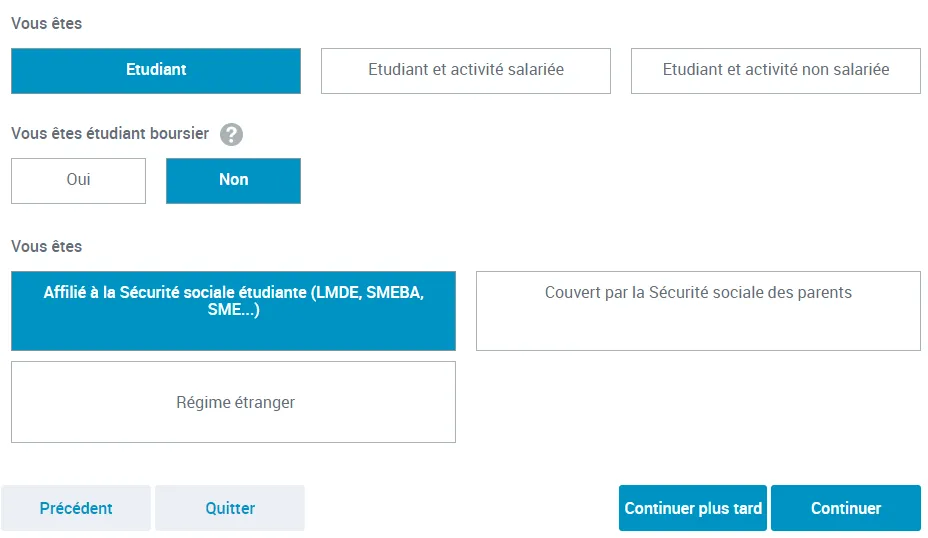Proceed with the Continuer button

coord(846,508)
